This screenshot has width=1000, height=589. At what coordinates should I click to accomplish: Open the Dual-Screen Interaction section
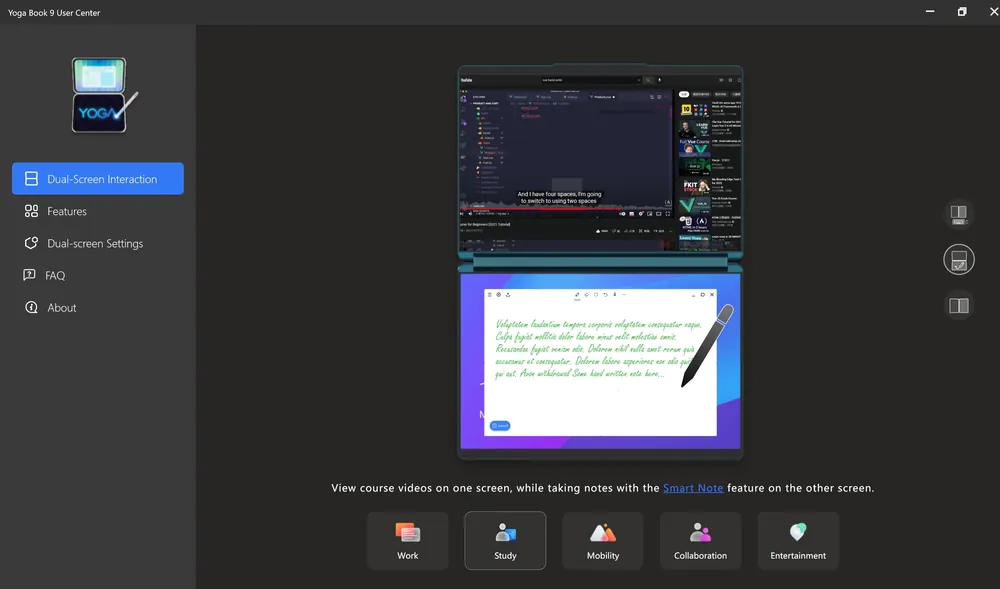click(x=98, y=178)
